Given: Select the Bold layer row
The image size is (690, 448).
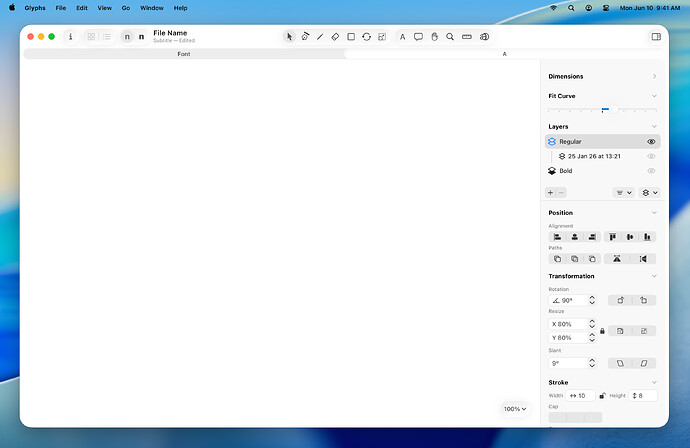Looking at the screenshot, I should coord(602,171).
